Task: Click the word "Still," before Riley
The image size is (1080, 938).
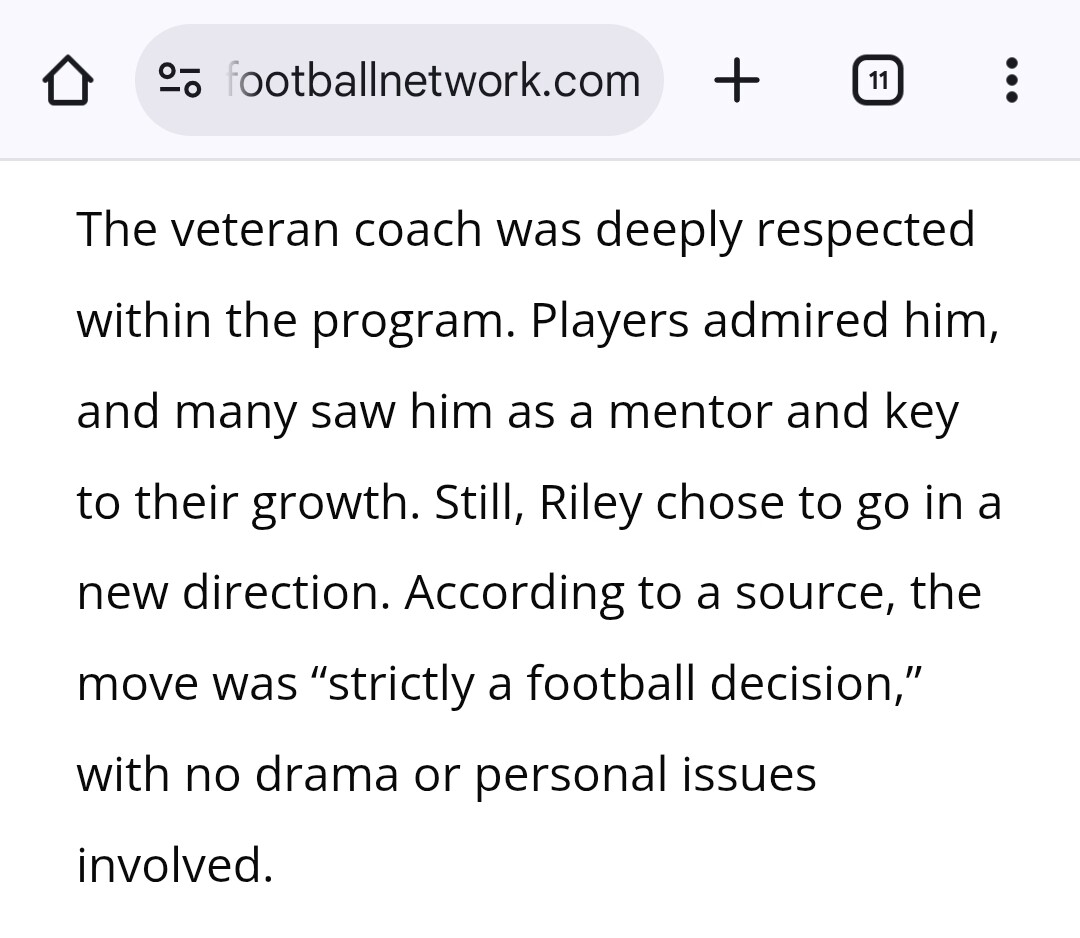Action: click(479, 503)
